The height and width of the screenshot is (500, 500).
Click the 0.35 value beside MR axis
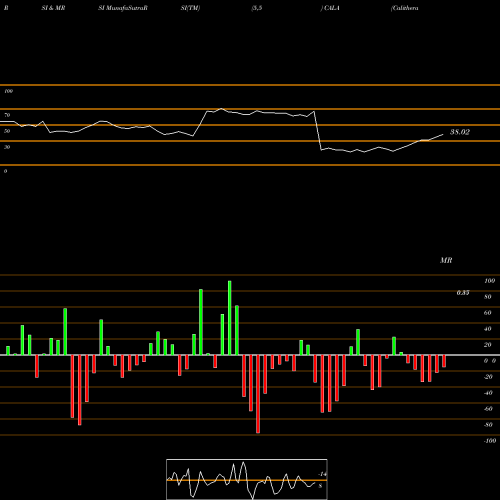click(x=463, y=293)
